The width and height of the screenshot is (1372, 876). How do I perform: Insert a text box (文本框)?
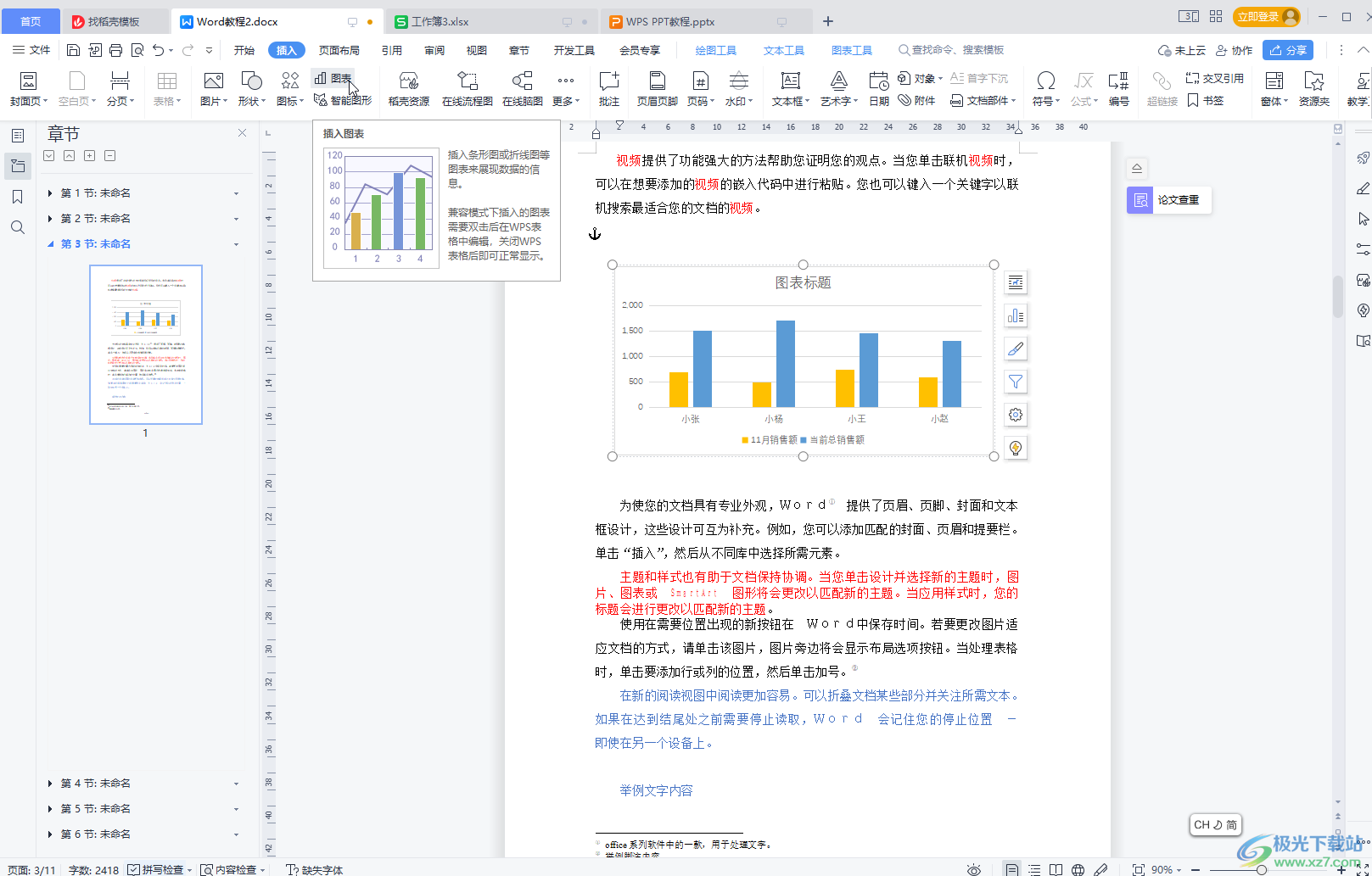(790, 89)
